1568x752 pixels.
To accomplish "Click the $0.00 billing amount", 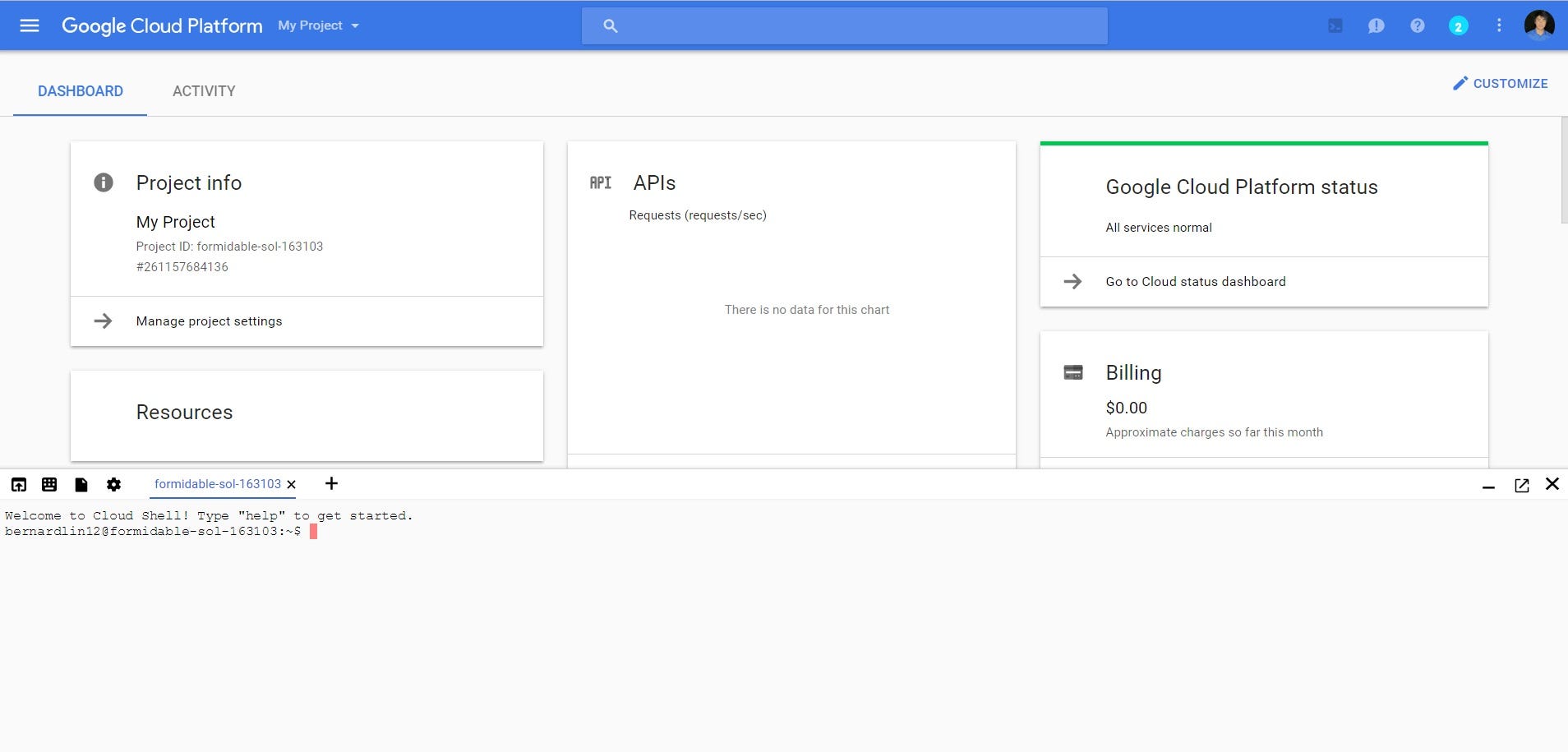I will pos(1126,408).
